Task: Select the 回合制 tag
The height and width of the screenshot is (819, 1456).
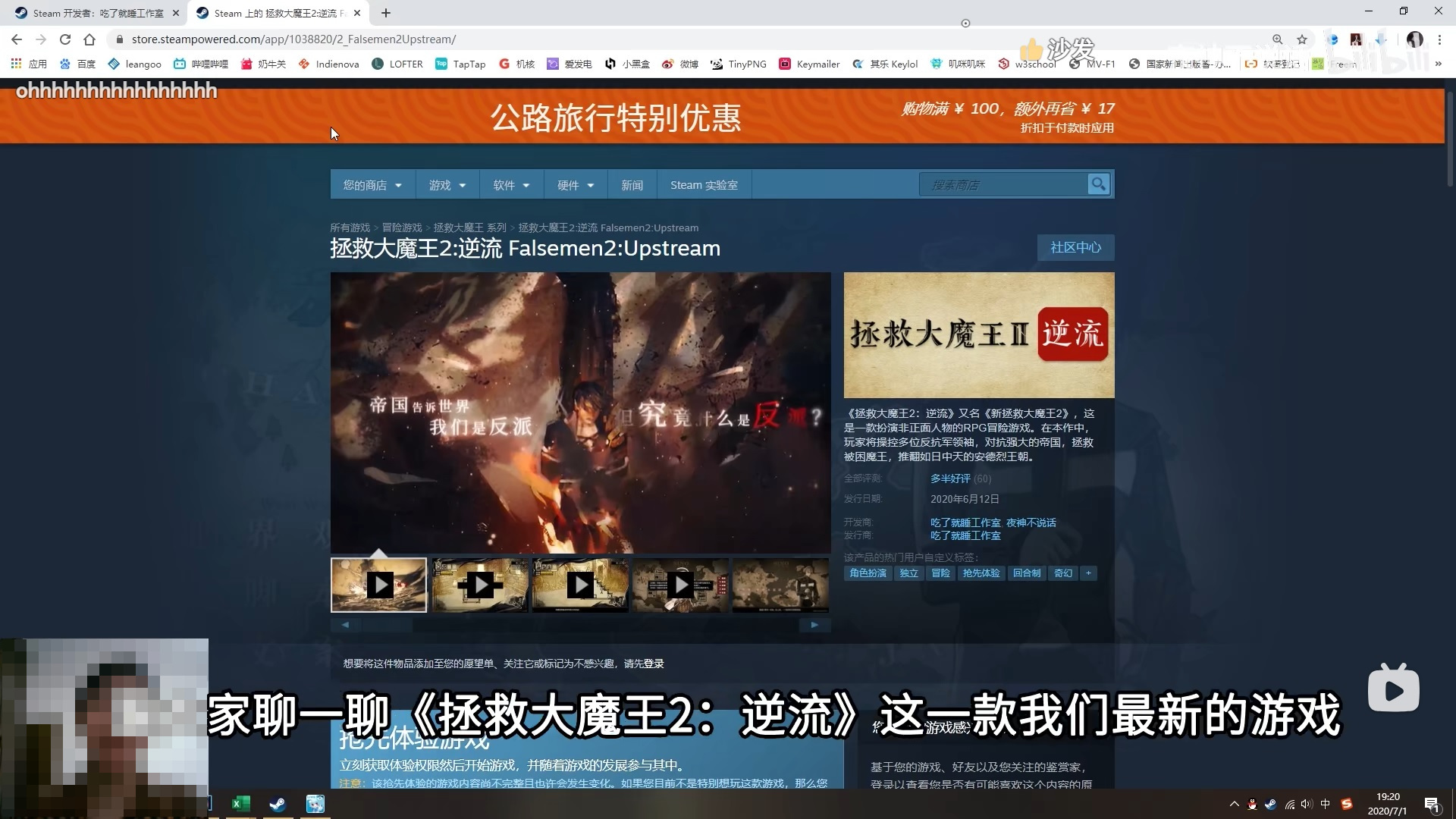Action: point(1027,573)
